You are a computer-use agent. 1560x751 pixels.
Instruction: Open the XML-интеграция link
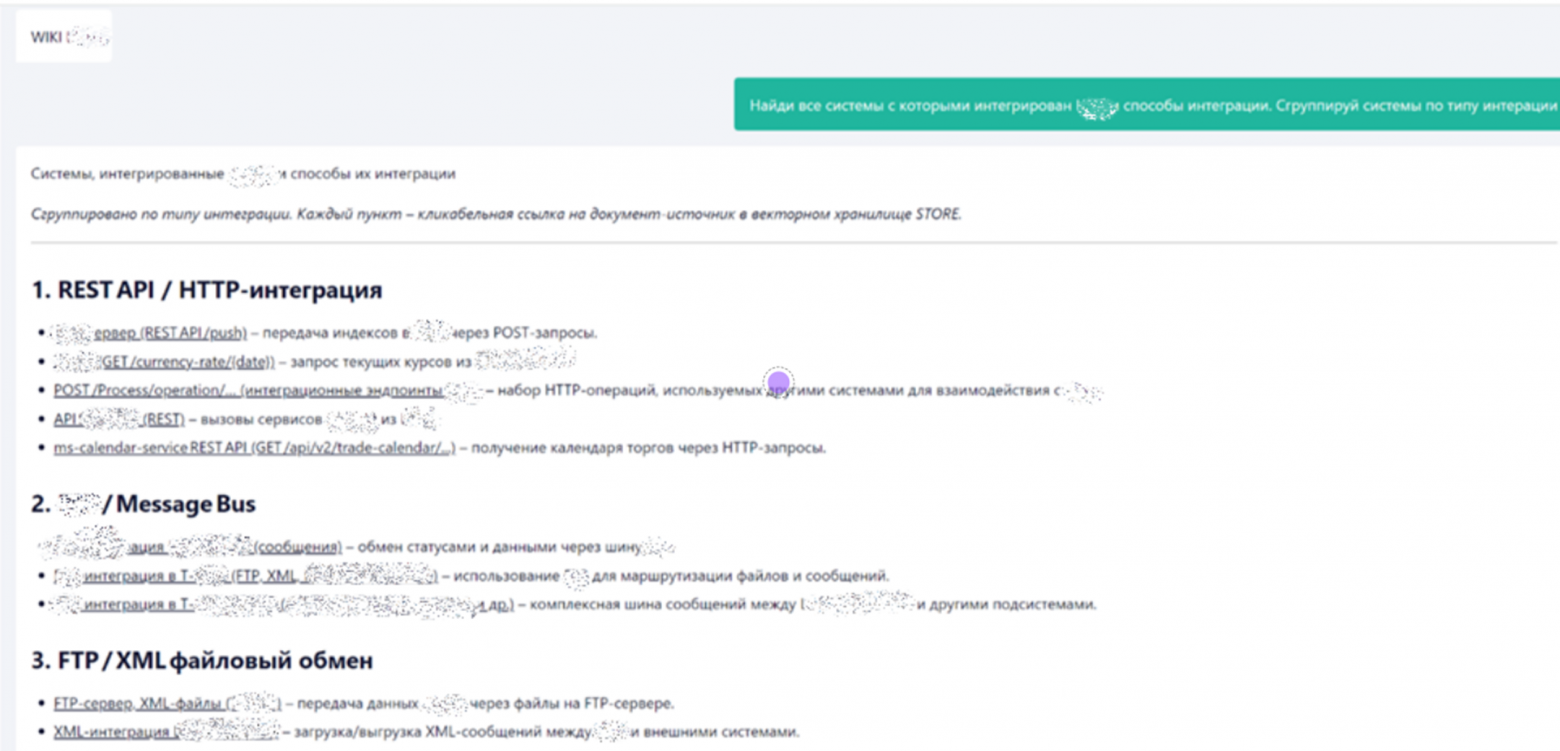coord(165,732)
